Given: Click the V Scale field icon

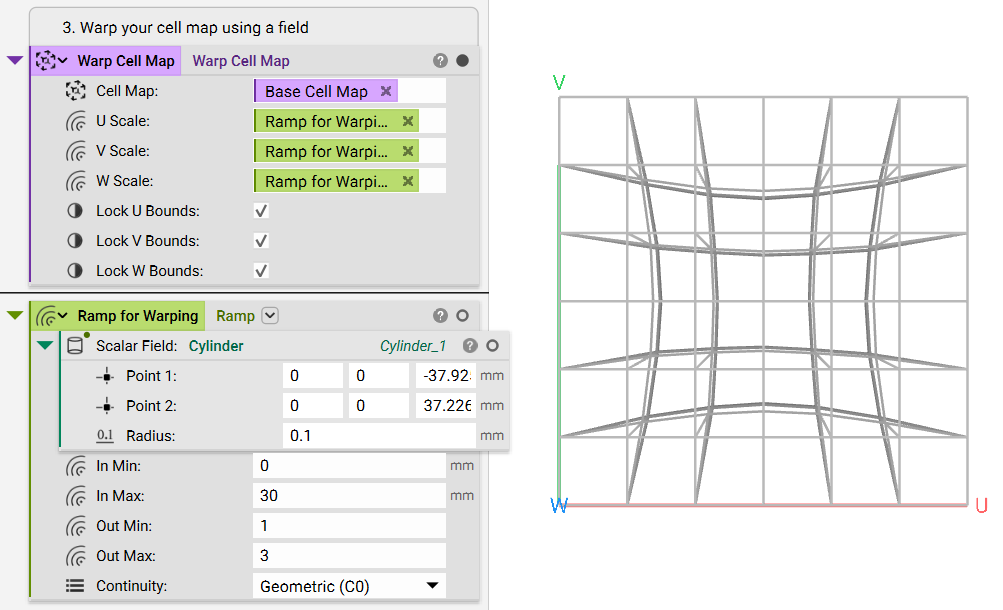Looking at the screenshot, I should pos(75,151).
